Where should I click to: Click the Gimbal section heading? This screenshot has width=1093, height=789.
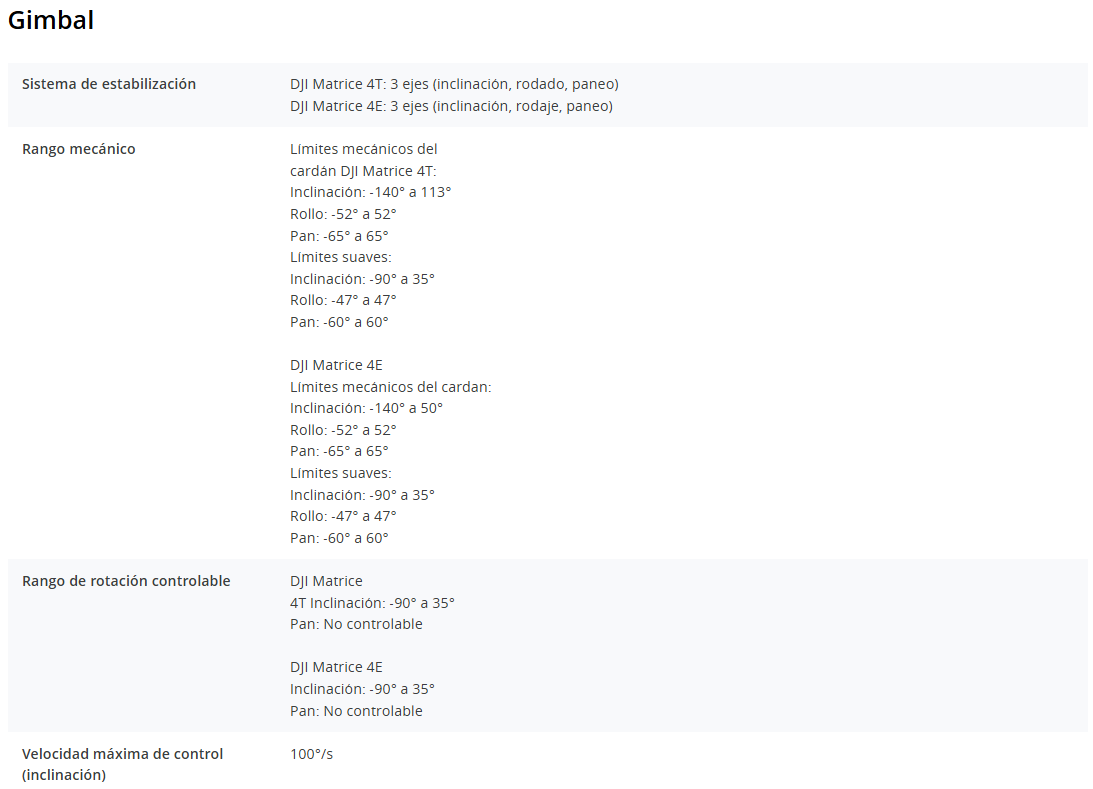coord(51,20)
